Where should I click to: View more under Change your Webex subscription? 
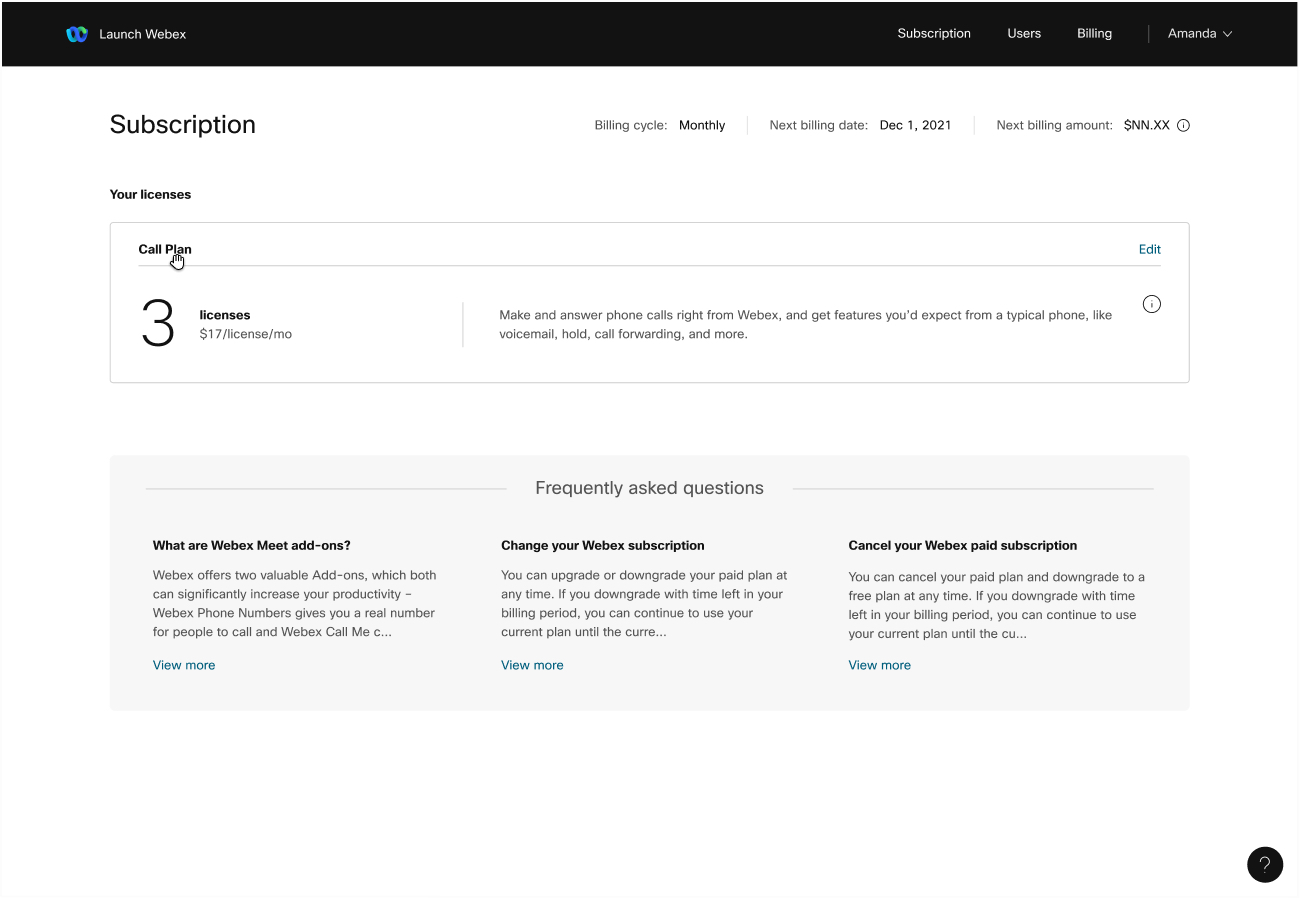[x=532, y=665]
